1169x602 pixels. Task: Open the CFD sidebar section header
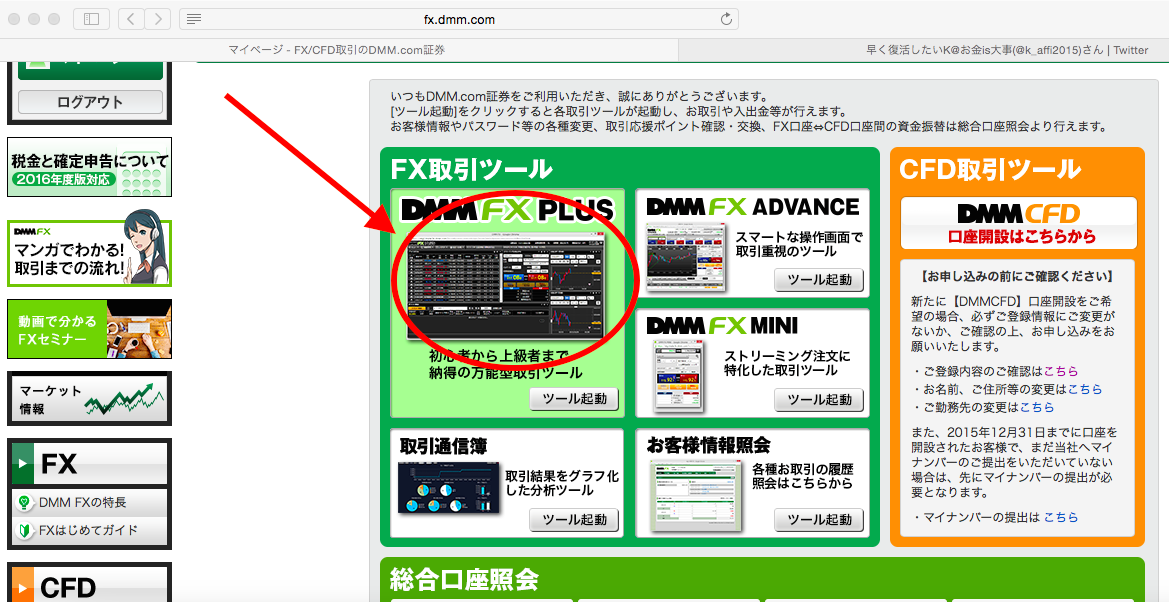pyautogui.click(x=89, y=587)
